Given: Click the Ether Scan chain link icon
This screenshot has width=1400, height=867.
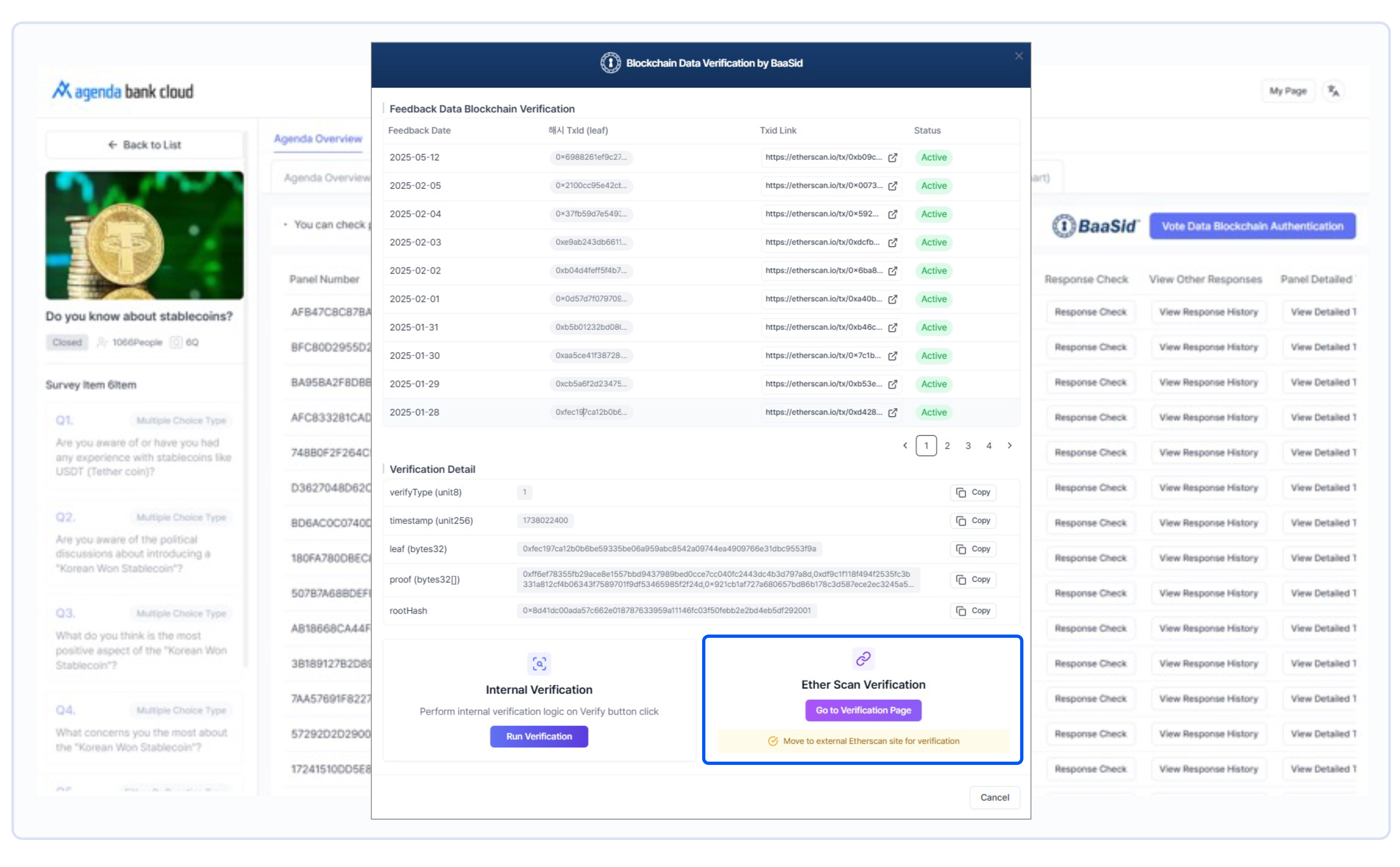Looking at the screenshot, I should [863, 658].
